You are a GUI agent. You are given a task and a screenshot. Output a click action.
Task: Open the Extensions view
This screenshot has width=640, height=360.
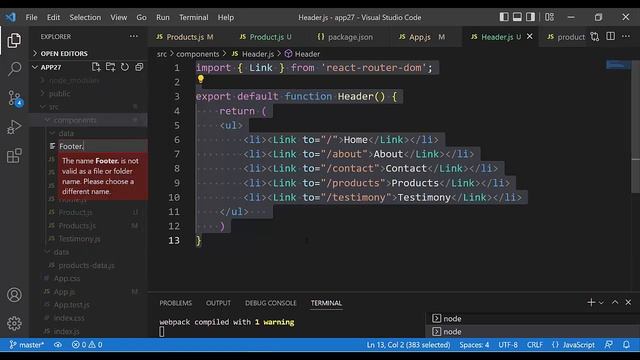click(14, 156)
